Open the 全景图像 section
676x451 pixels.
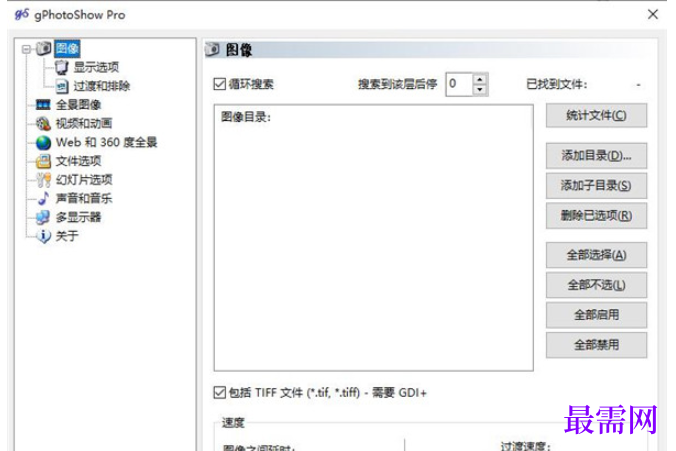(78, 105)
